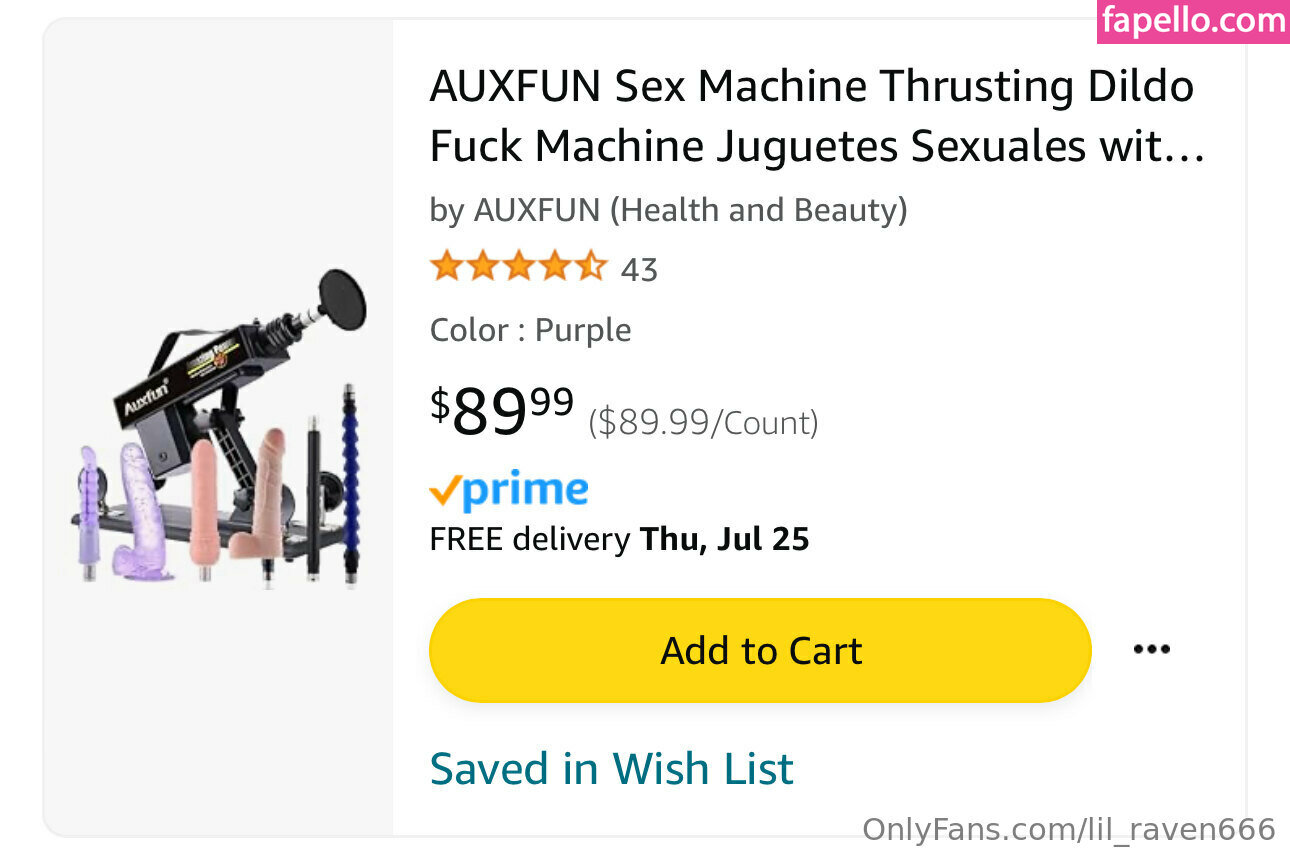The image size is (1290, 861).
Task: Click the by AUXFUN (Health and Beauty) line
Action: pyautogui.click(x=668, y=210)
